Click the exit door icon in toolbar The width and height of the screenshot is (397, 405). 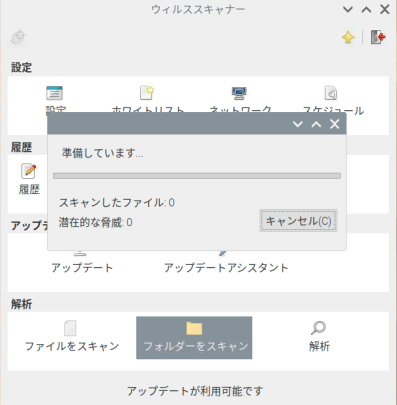pos(378,37)
